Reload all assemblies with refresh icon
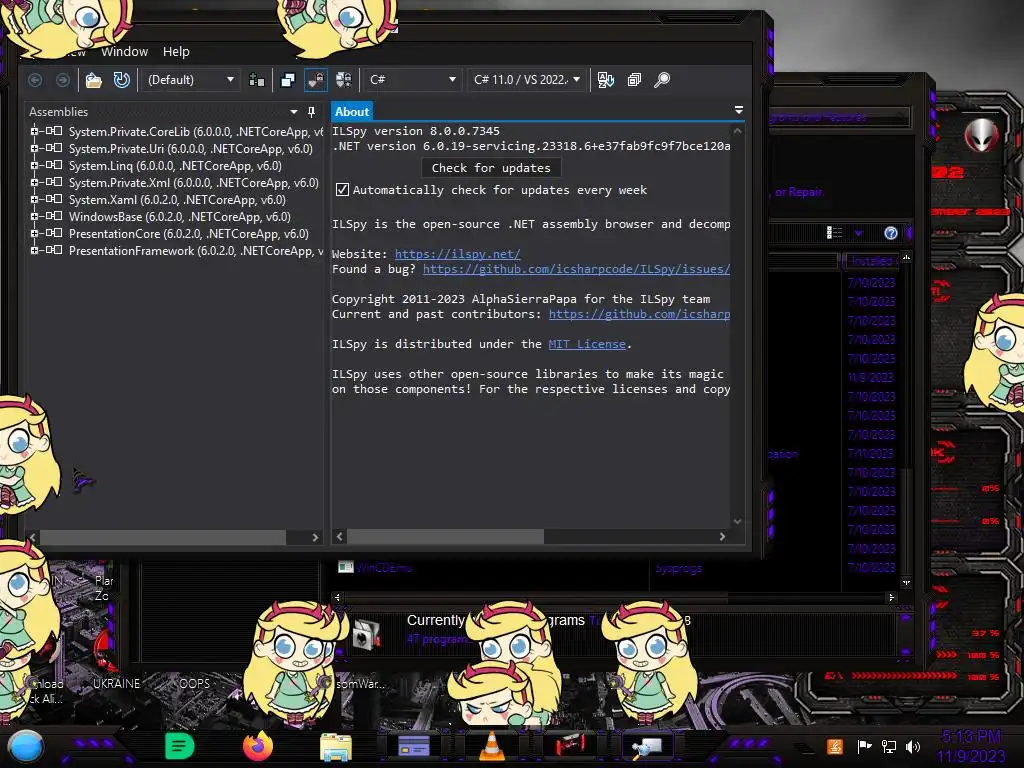 pos(121,80)
